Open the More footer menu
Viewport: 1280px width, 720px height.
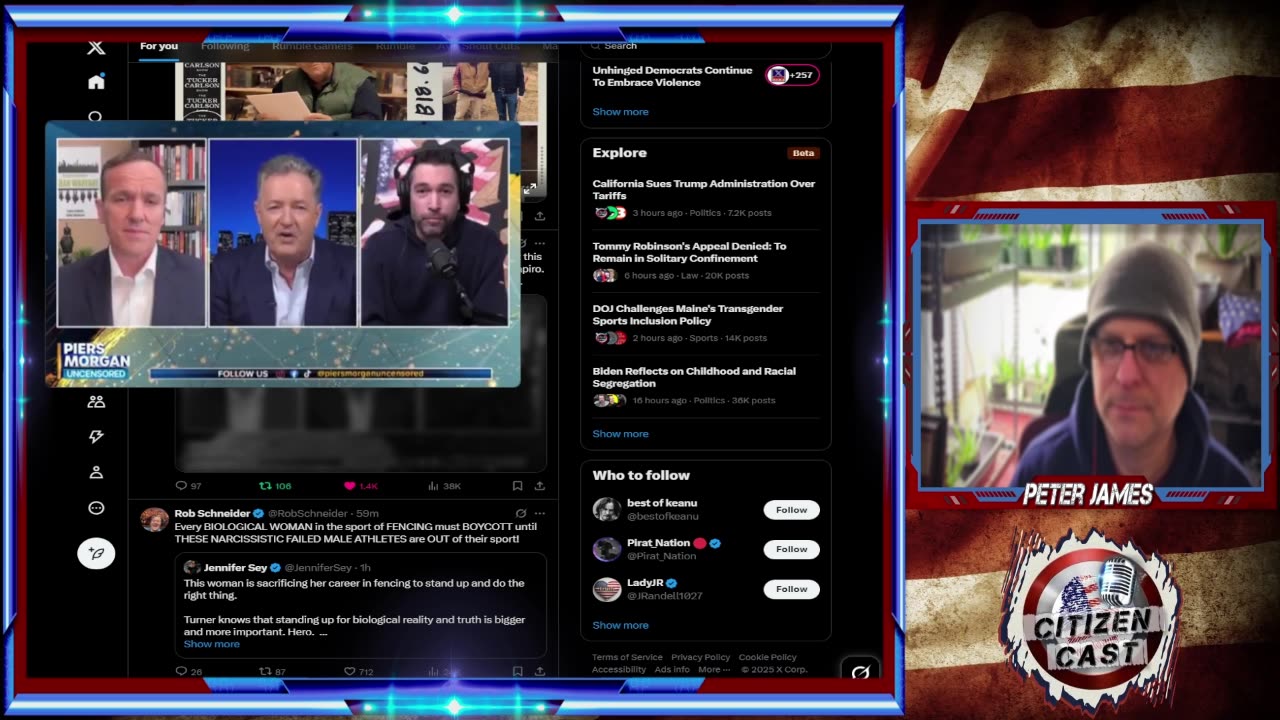pyautogui.click(x=713, y=669)
